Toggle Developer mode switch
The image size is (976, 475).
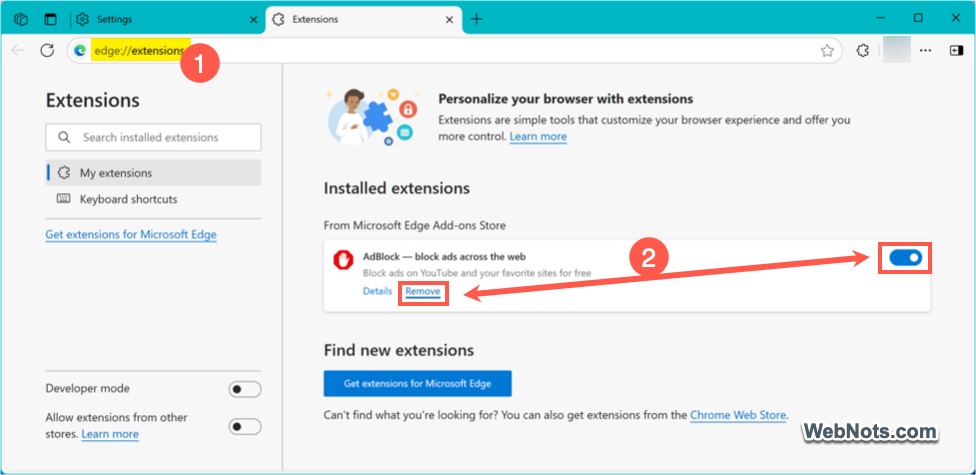245,390
